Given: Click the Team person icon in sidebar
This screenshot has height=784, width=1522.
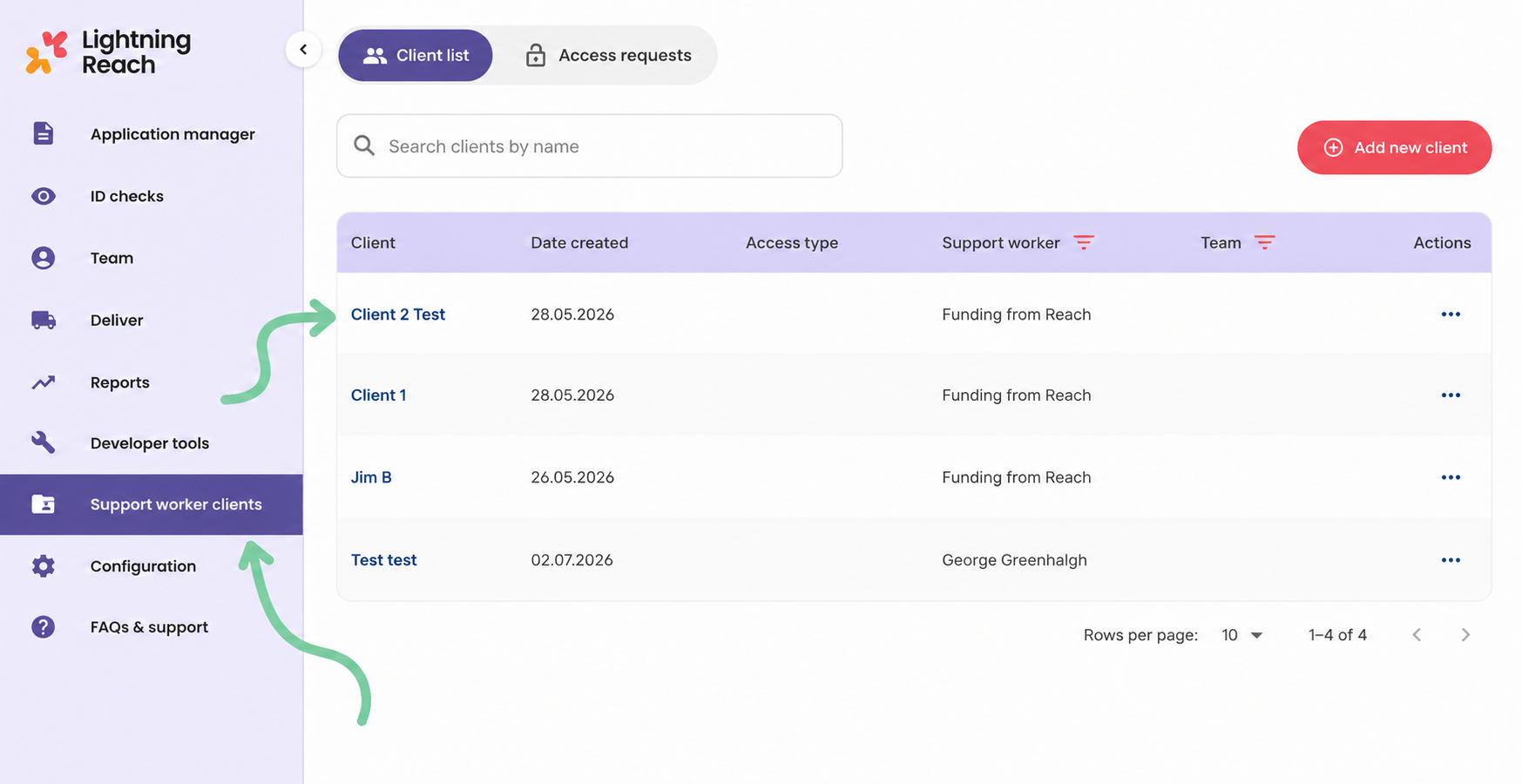Looking at the screenshot, I should (x=43, y=258).
